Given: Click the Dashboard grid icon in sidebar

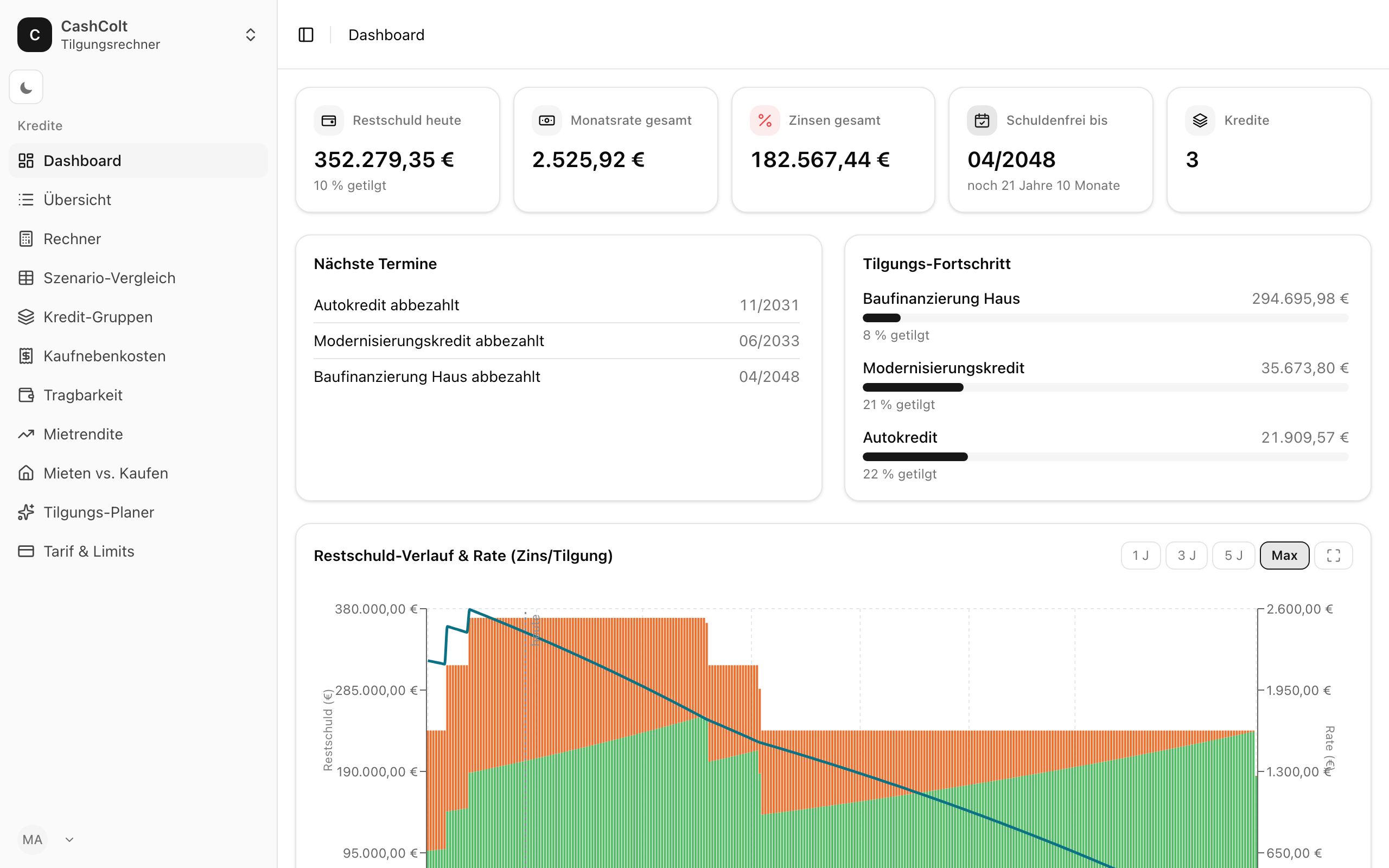Looking at the screenshot, I should tap(26, 161).
